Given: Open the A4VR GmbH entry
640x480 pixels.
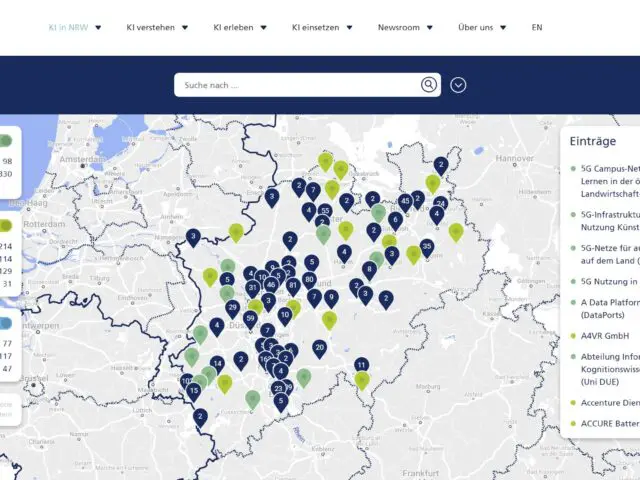Looking at the screenshot, I should click(603, 336).
